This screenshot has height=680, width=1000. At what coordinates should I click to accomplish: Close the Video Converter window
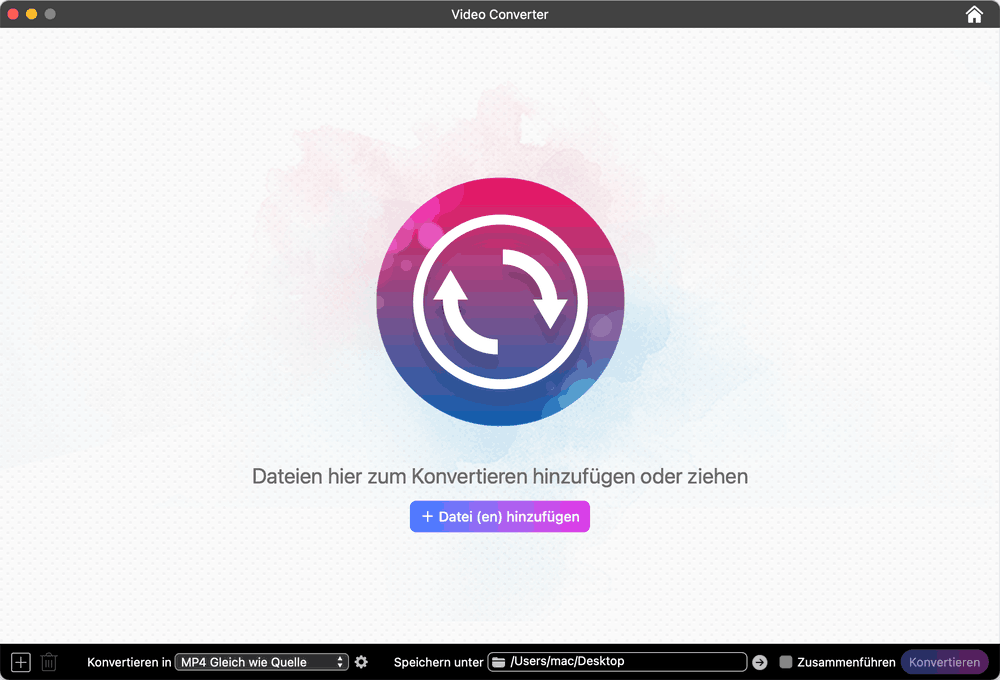(13, 14)
